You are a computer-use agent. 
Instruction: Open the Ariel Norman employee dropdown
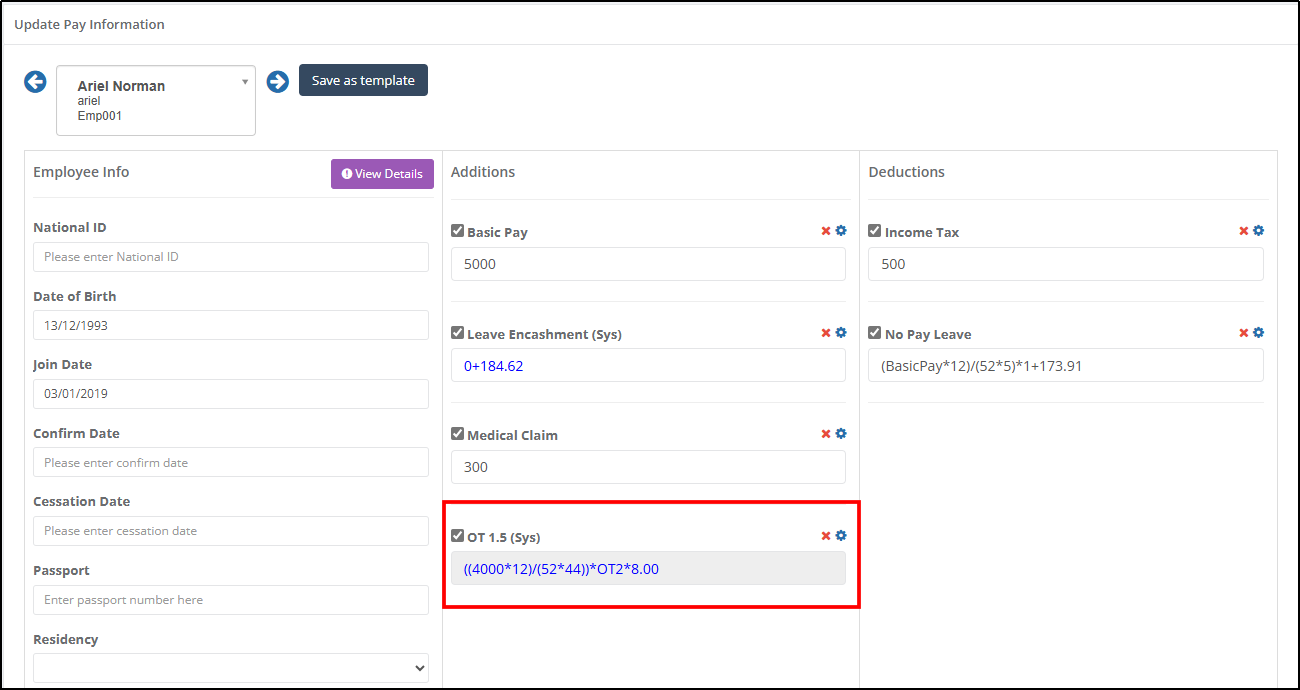(156, 100)
